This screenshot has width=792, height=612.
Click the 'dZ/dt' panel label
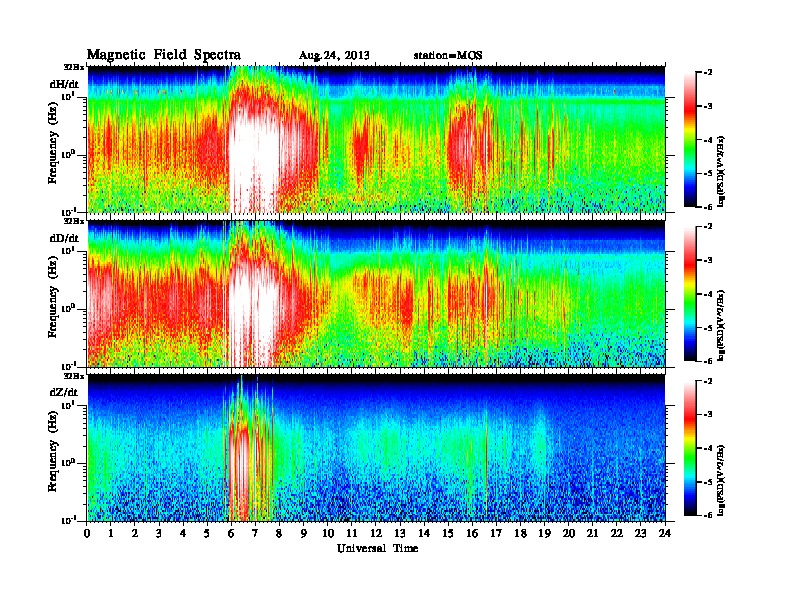[x=64, y=392]
